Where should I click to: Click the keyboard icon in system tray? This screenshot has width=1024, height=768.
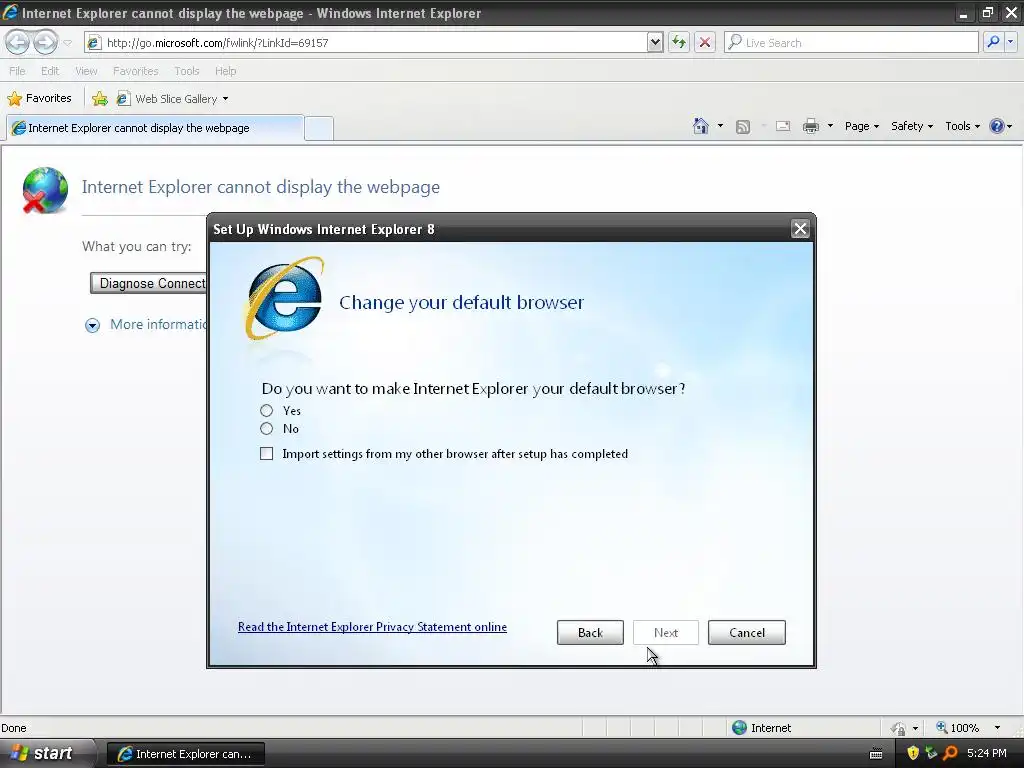(x=876, y=754)
